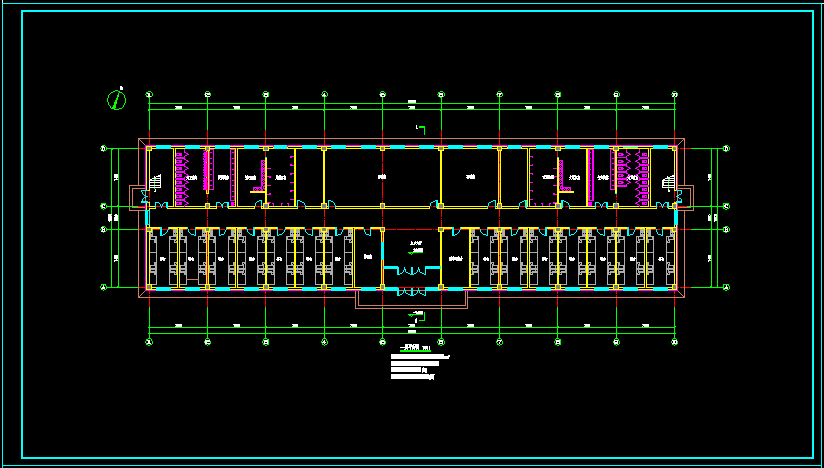
Task: Click the section cut marker above the plan
Action: point(420,128)
